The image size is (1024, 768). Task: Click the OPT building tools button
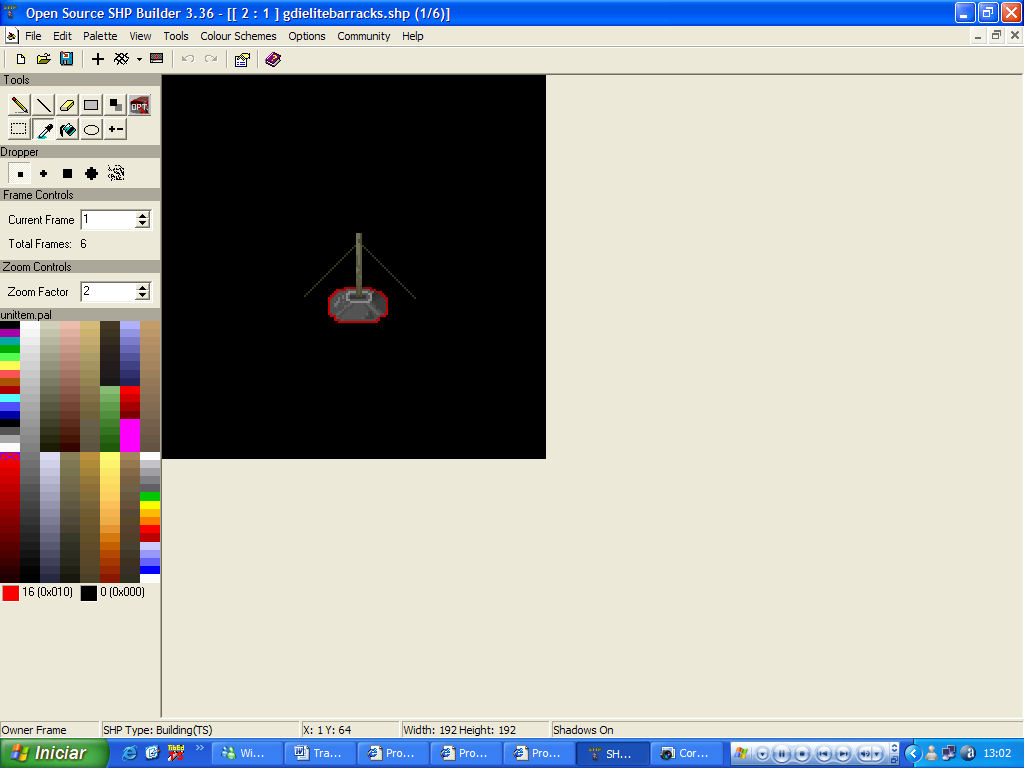pyautogui.click(x=139, y=105)
